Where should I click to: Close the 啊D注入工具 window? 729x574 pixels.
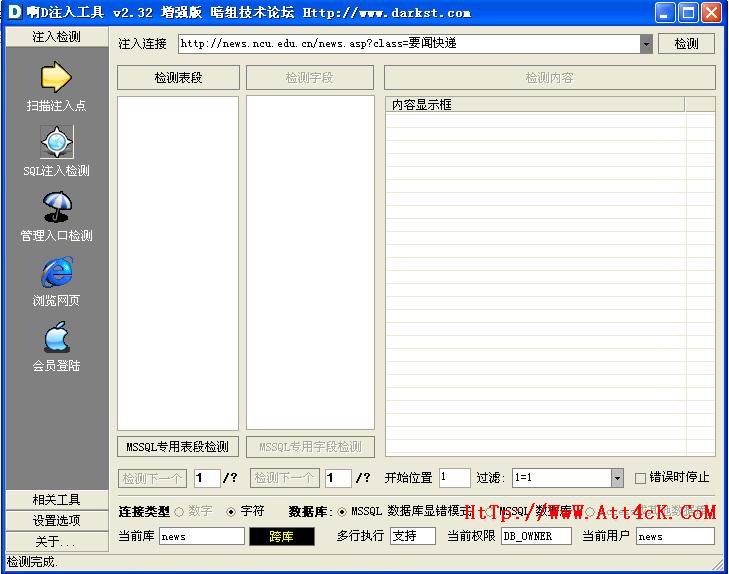(711, 13)
